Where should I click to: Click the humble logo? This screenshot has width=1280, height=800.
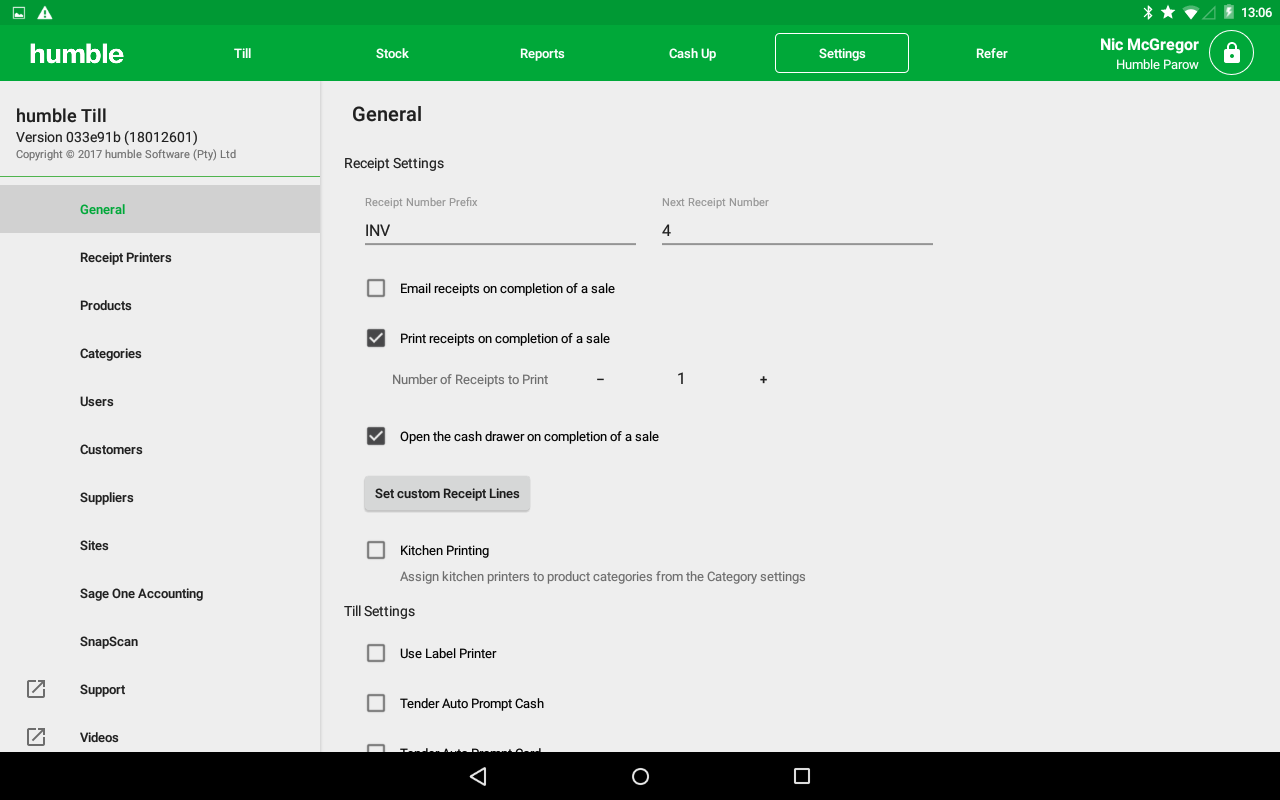77,53
